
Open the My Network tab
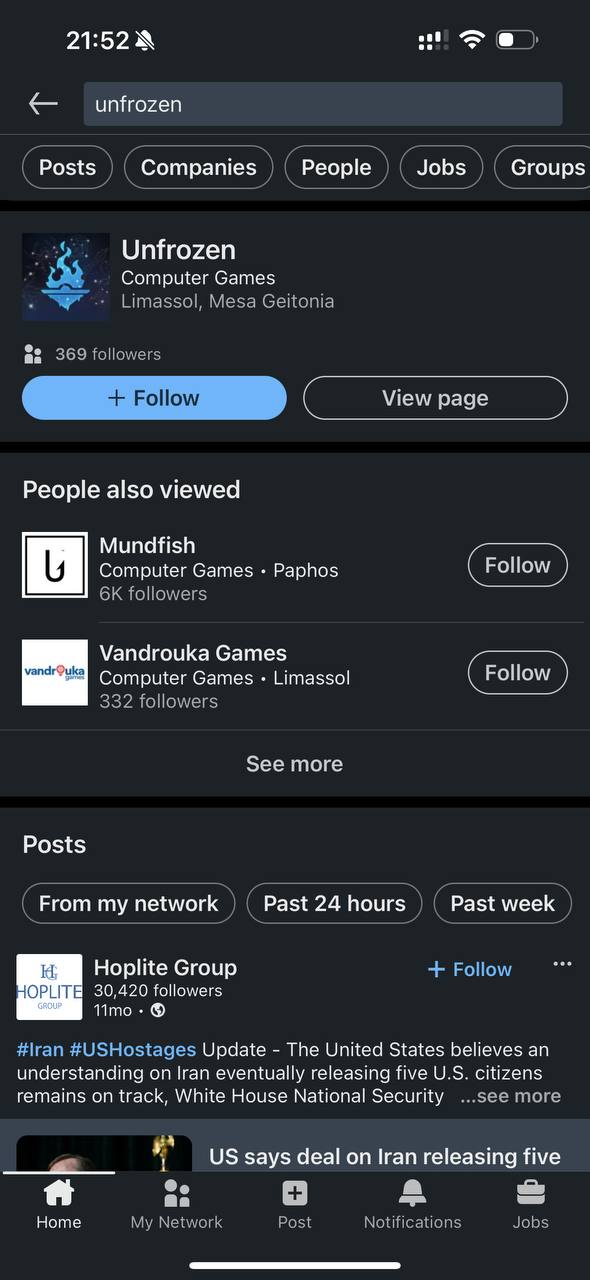coord(177,1204)
